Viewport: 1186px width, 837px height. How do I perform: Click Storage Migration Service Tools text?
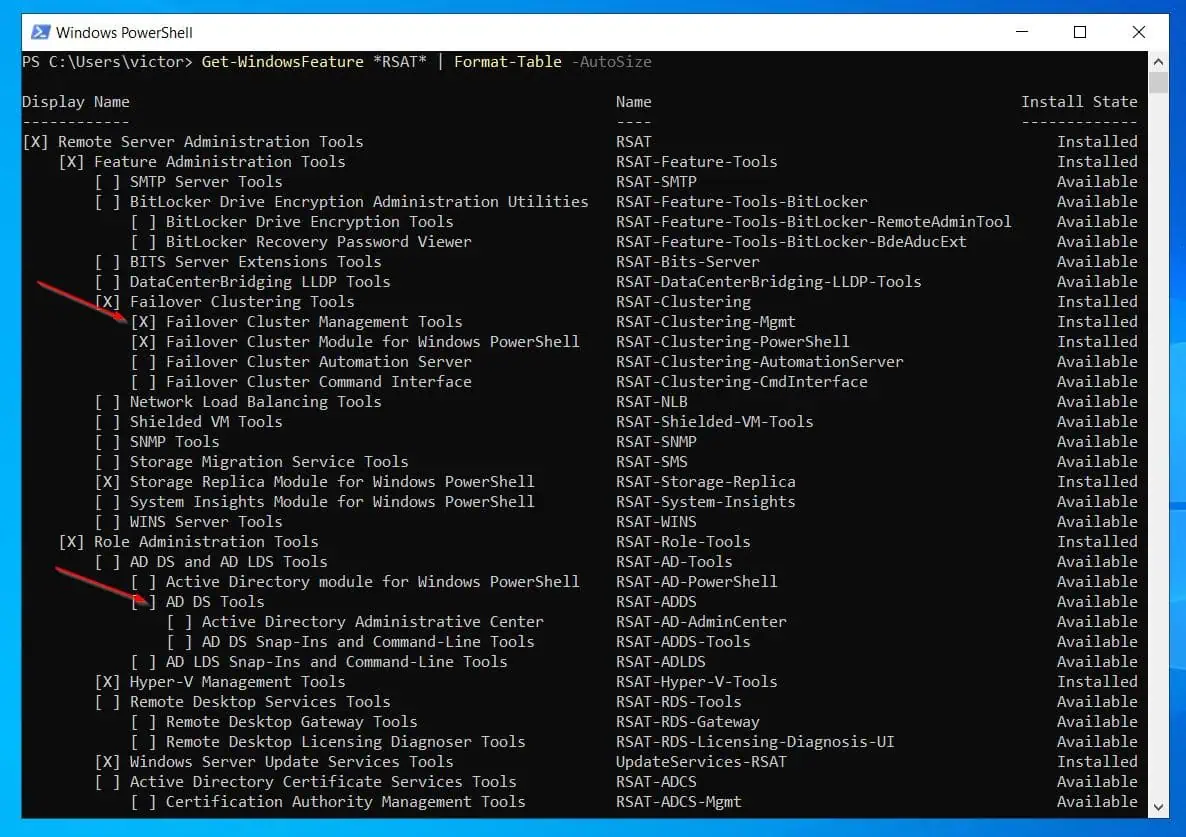(x=269, y=462)
